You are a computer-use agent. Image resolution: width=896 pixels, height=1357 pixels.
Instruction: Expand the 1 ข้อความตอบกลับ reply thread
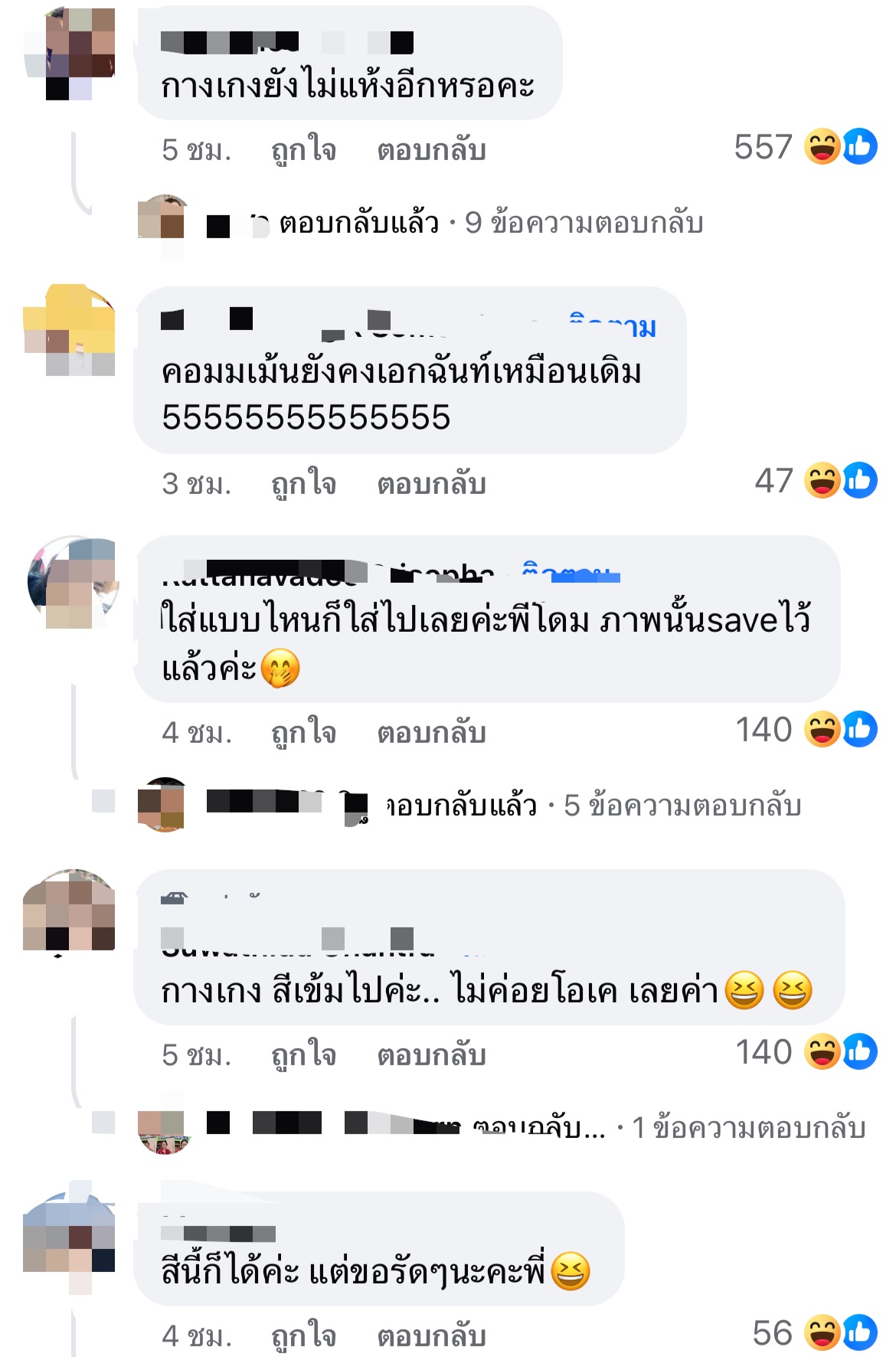tap(749, 1128)
